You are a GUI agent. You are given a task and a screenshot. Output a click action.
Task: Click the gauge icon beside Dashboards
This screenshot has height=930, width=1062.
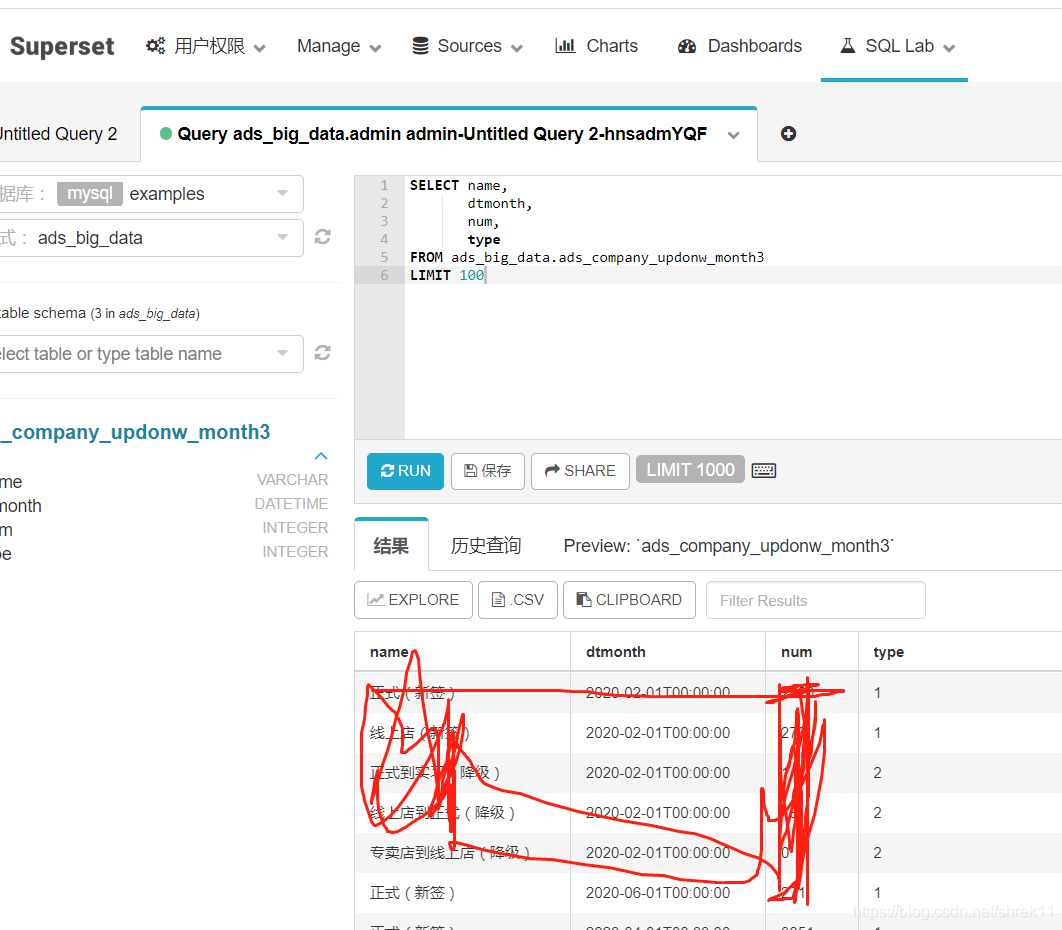pos(687,46)
